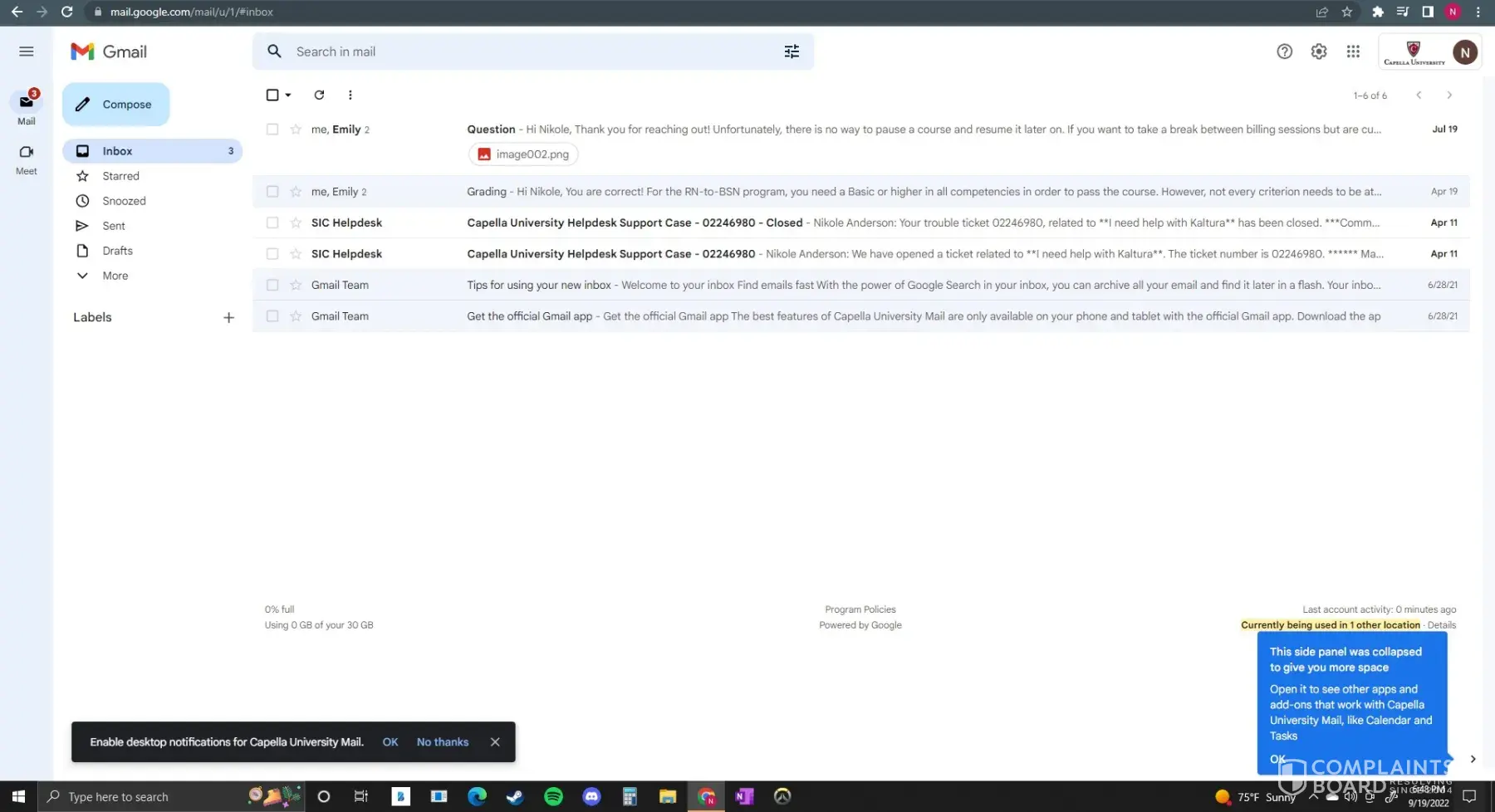This screenshot has width=1495, height=812.
Task: Check the box for Get the official Gmail app email
Action: tap(272, 316)
